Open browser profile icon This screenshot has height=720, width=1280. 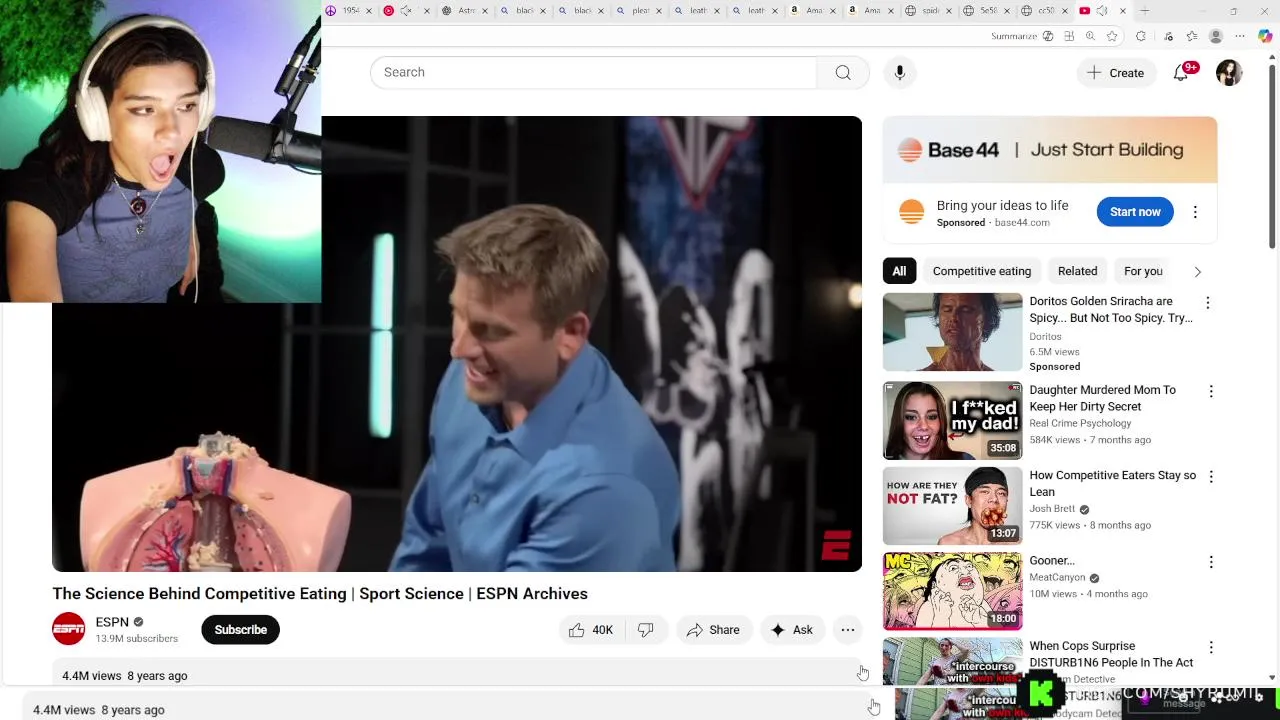pyautogui.click(x=1216, y=36)
